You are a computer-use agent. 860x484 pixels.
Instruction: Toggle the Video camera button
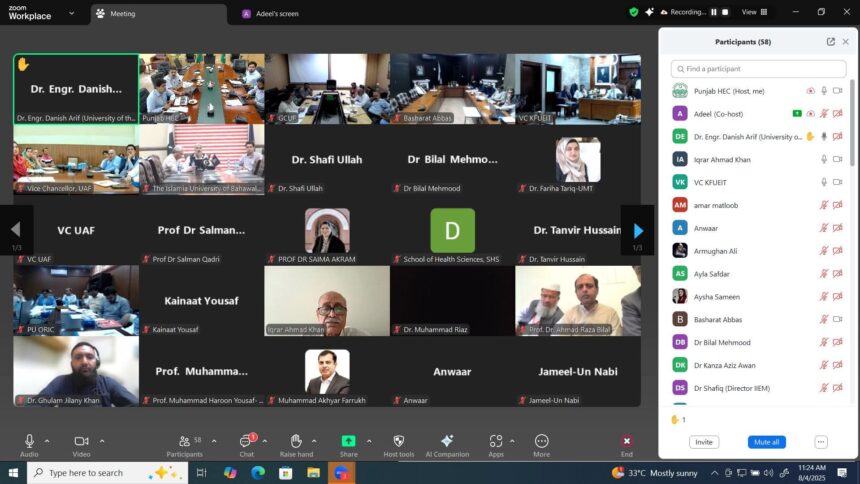pyautogui.click(x=81, y=441)
